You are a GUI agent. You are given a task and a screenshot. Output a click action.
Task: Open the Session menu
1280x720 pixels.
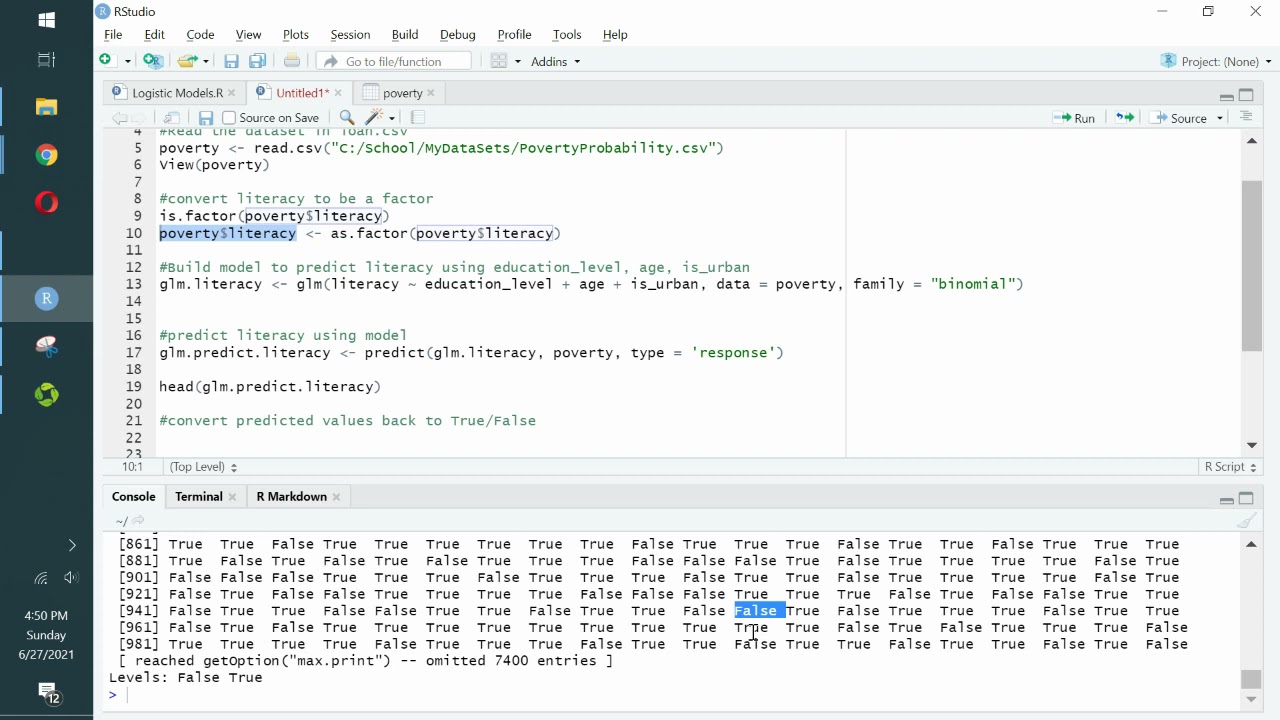pyautogui.click(x=350, y=34)
